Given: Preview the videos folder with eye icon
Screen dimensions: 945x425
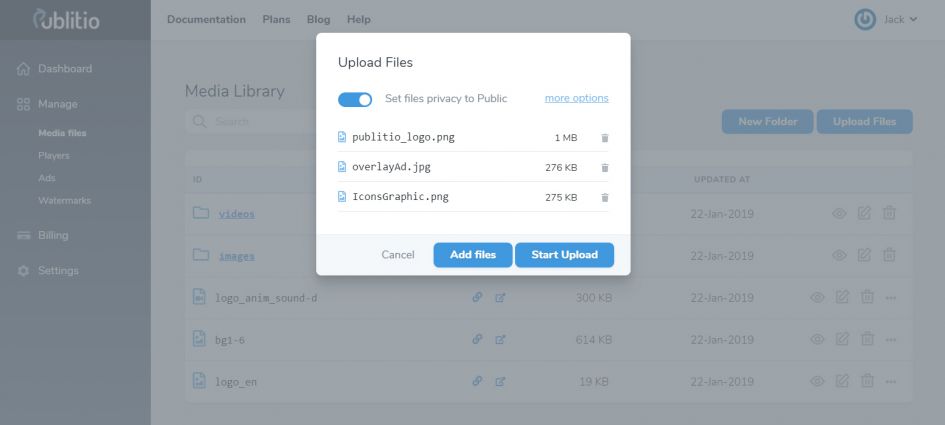Looking at the screenshot, I should tap(839, 213).
